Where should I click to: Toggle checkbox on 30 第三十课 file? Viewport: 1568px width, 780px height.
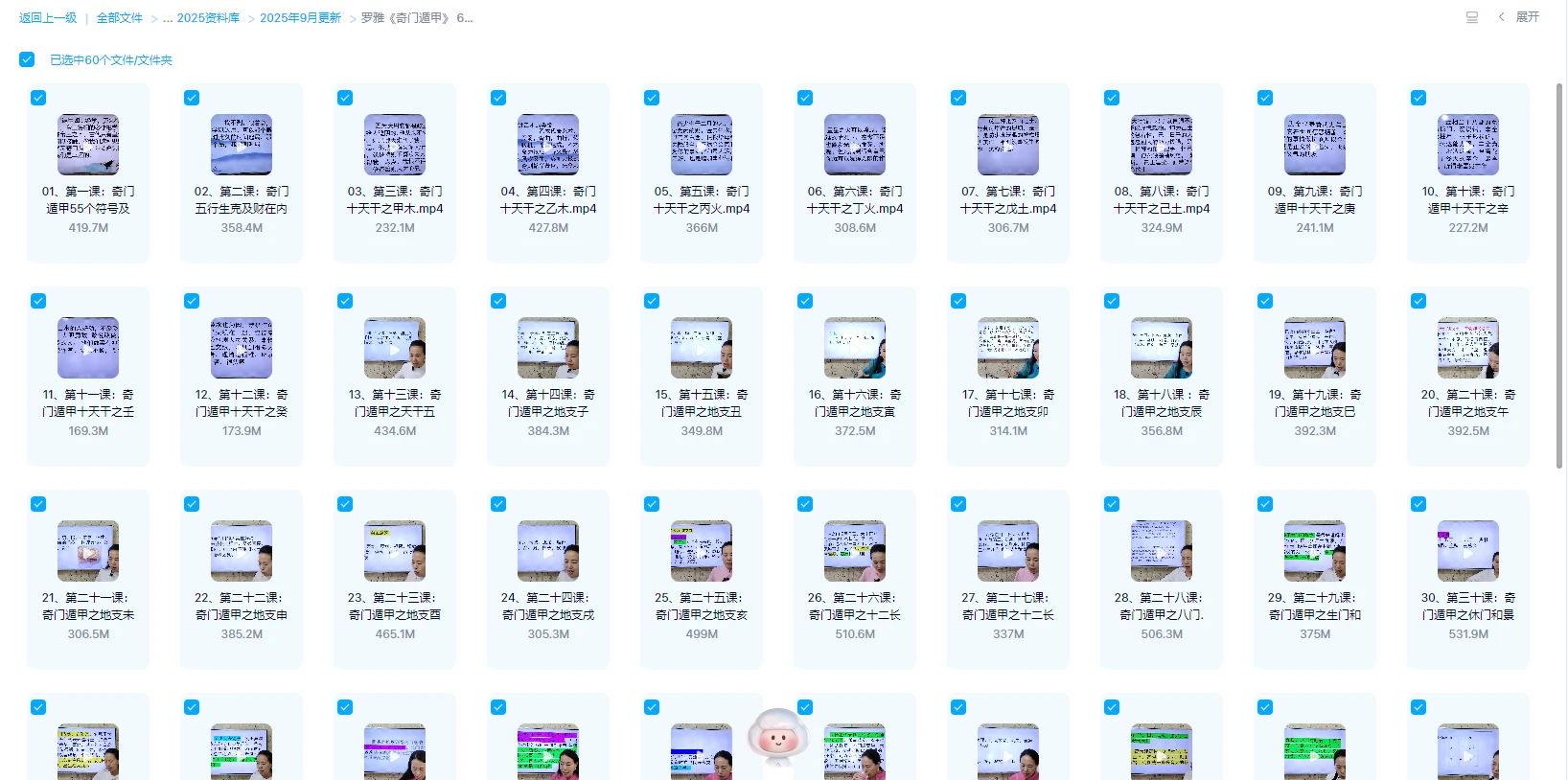click(1418, 504)
